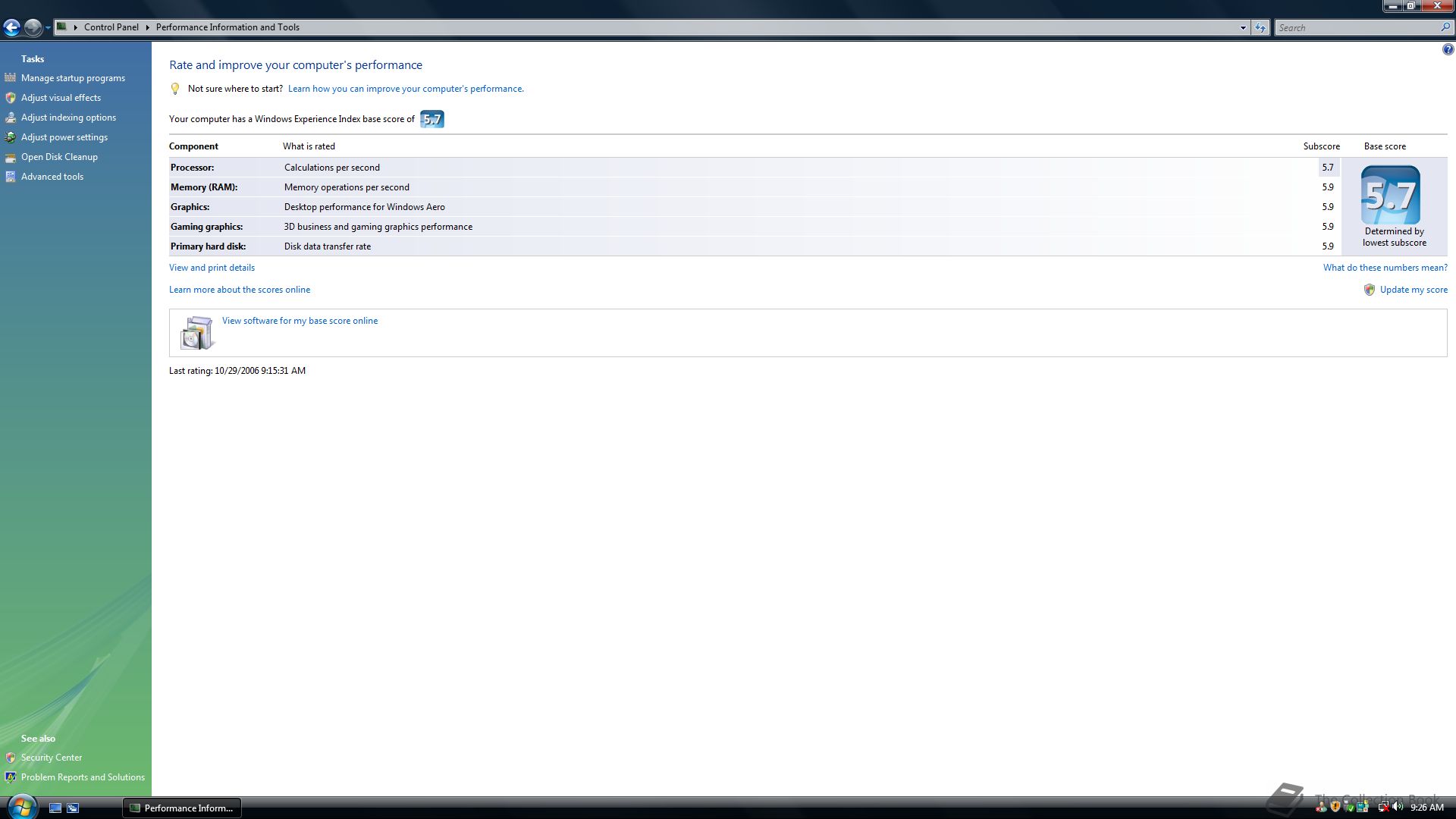The image size is (1456, 819).
Task: Open the Windows Start orb
Action: 21,806
